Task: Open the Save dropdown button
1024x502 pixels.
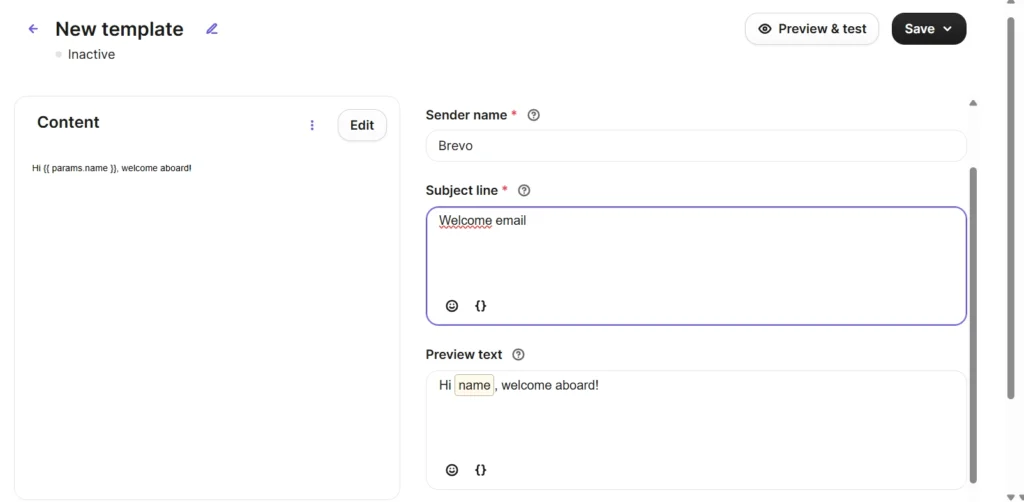Action: [x=929, y=29]
